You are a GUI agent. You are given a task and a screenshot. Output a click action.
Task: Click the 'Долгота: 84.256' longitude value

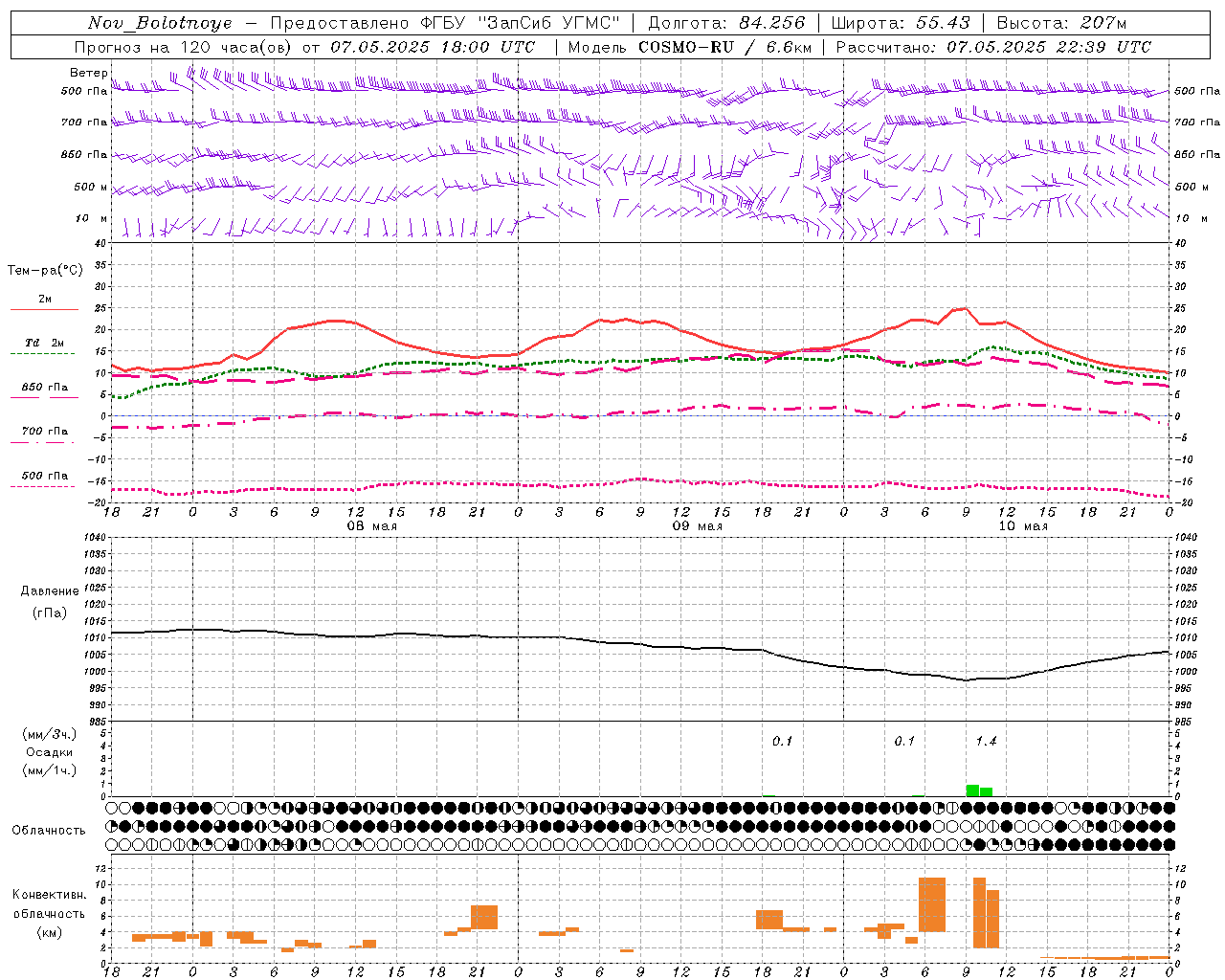(727, 23)
